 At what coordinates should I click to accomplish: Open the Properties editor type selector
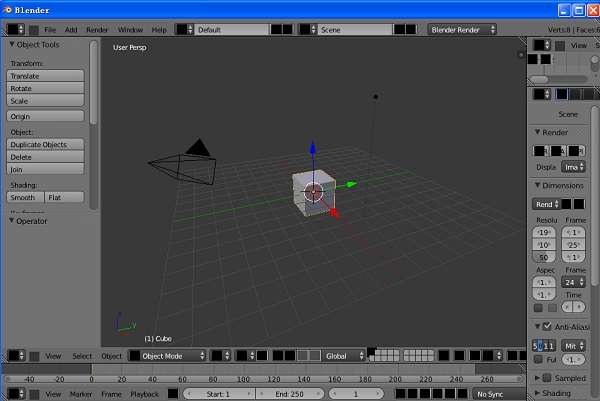pos(542,94)
